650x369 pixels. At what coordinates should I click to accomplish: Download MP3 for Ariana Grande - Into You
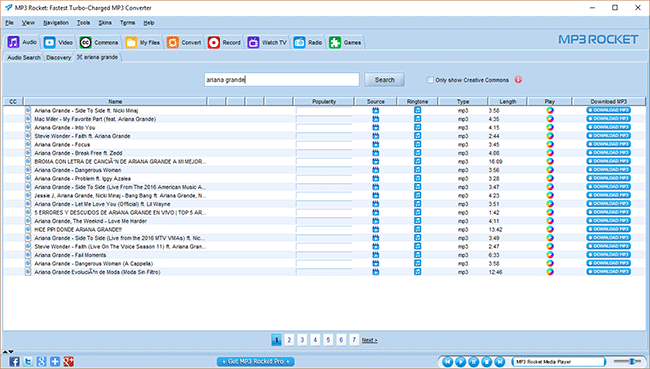pos(608,127)
